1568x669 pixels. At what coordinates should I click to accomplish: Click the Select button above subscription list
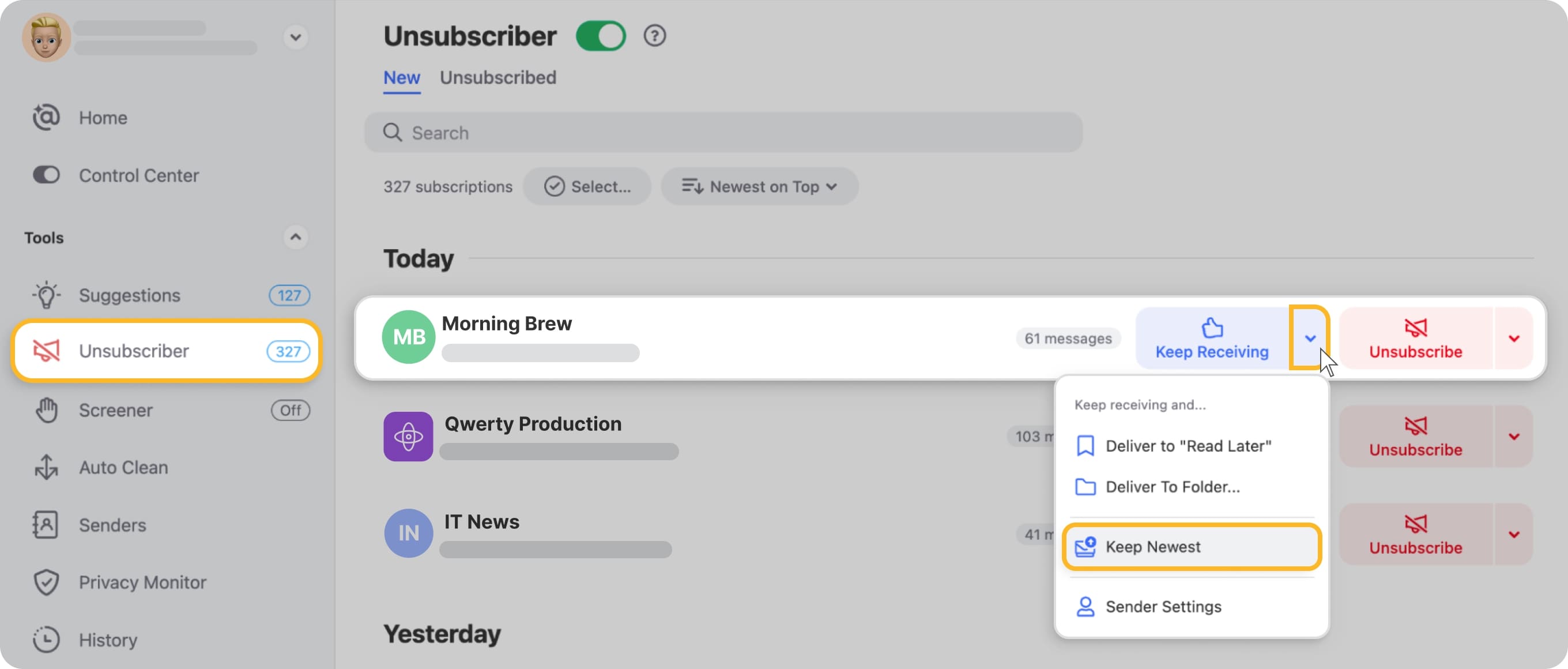click(x=587, y=186)
